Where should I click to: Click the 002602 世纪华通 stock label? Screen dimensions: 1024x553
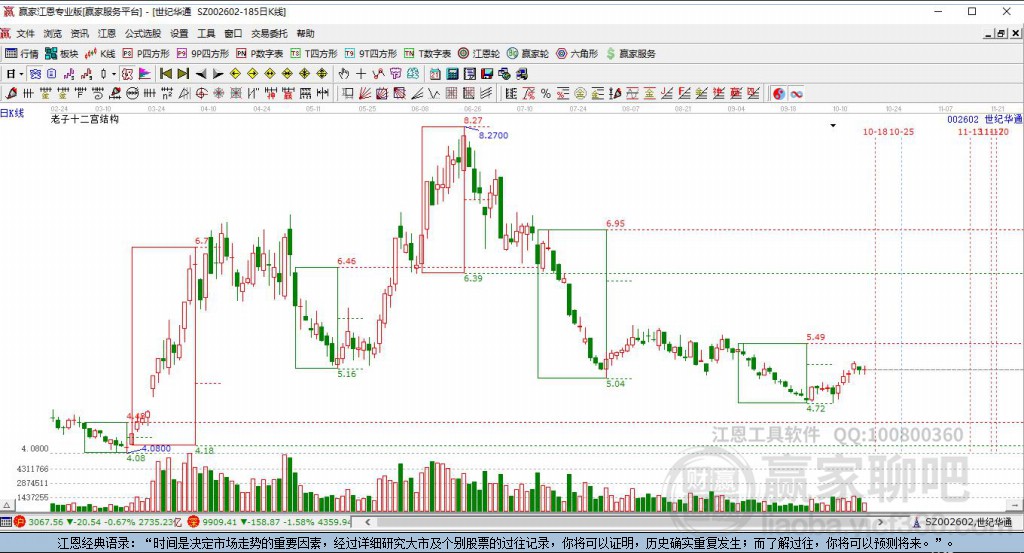[x=985, y=119]
